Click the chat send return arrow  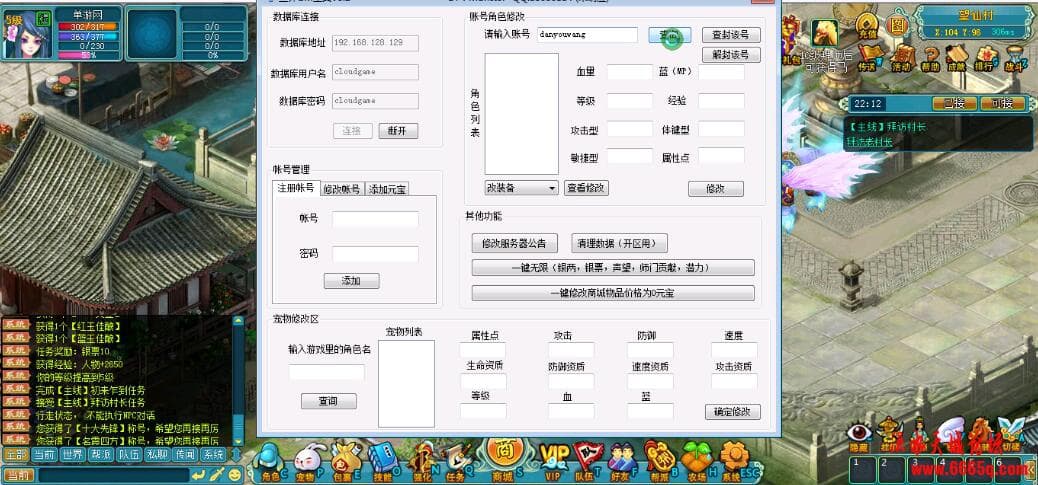coord(198,474)
